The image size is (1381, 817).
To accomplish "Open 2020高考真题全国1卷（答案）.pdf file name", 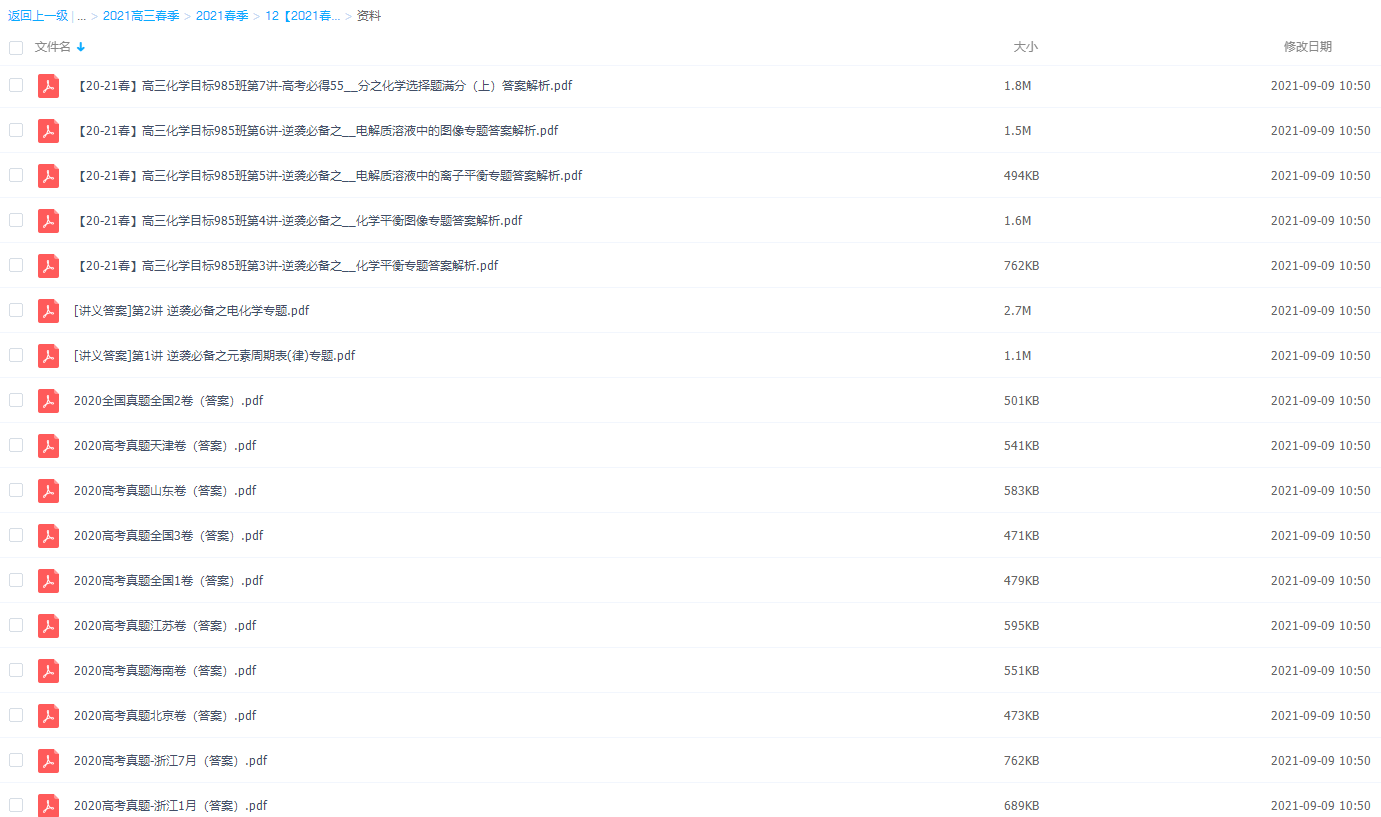I will [x=168, y=581].
